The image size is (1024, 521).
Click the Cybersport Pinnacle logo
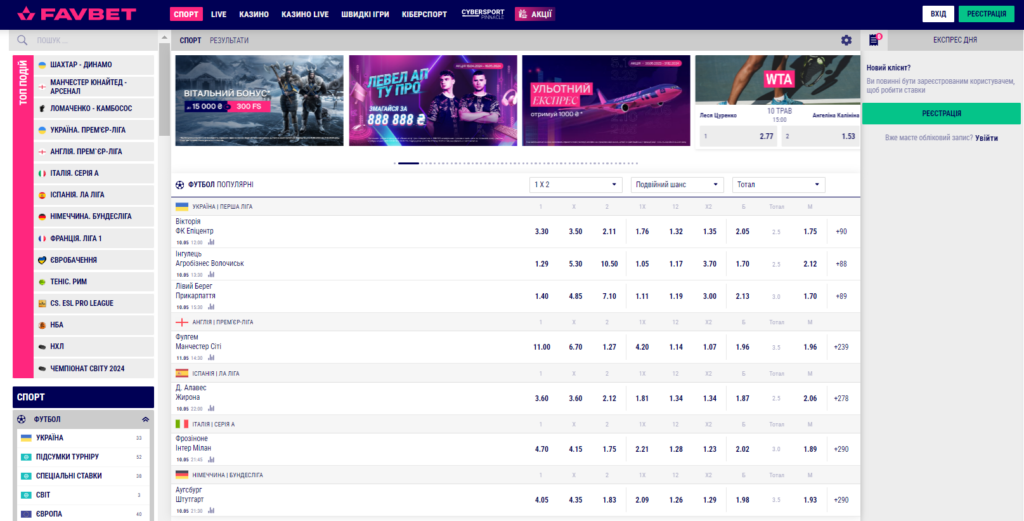483,14
